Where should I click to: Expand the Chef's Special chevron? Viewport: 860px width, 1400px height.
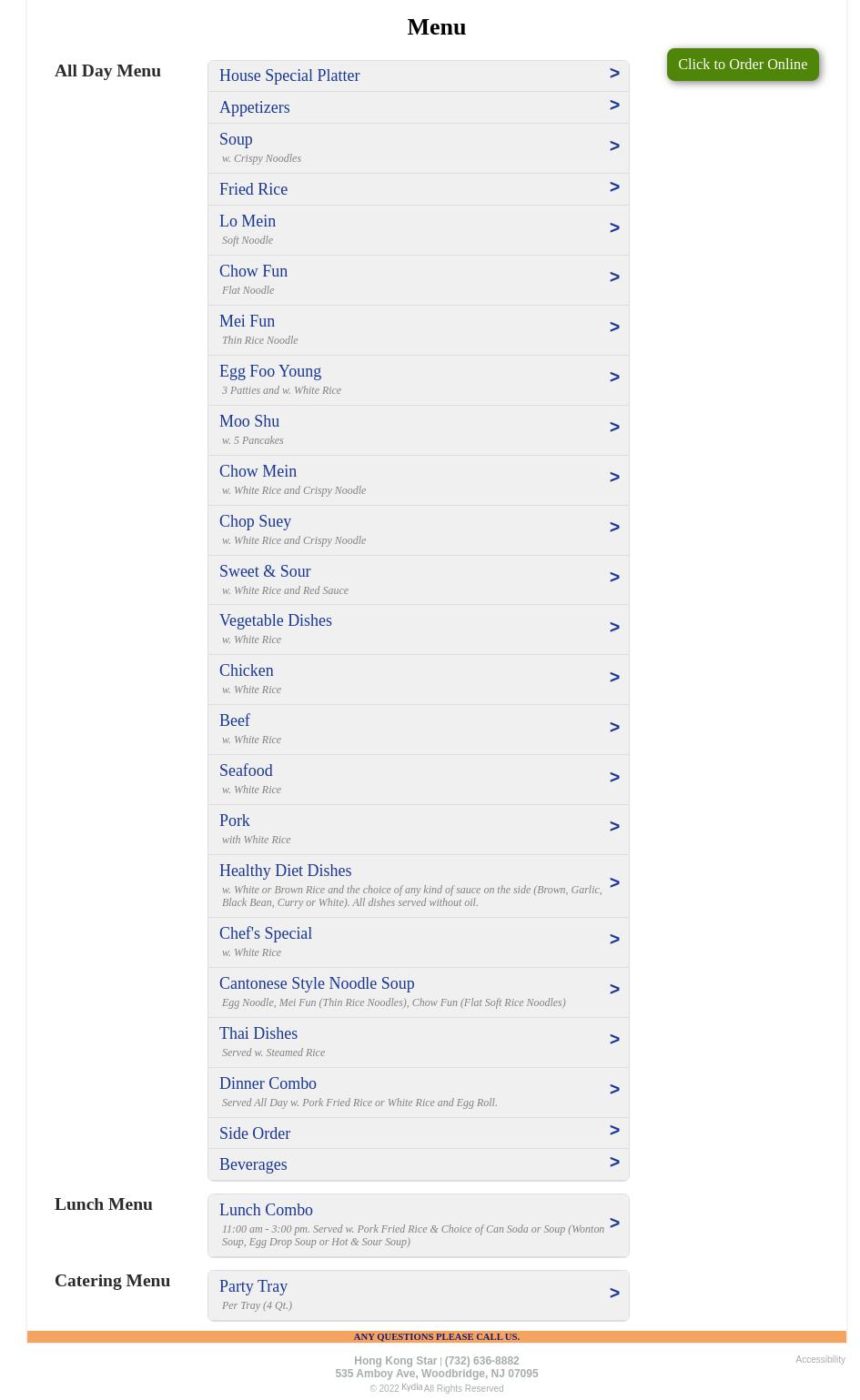click(614, 940)
